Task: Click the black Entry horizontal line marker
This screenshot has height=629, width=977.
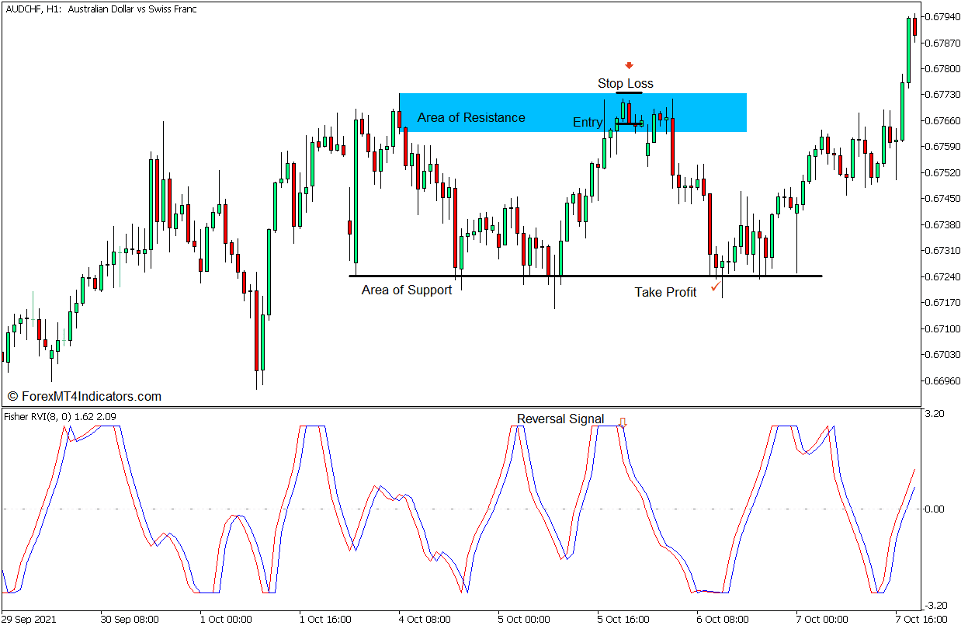Action: click(x=630, y=124)
